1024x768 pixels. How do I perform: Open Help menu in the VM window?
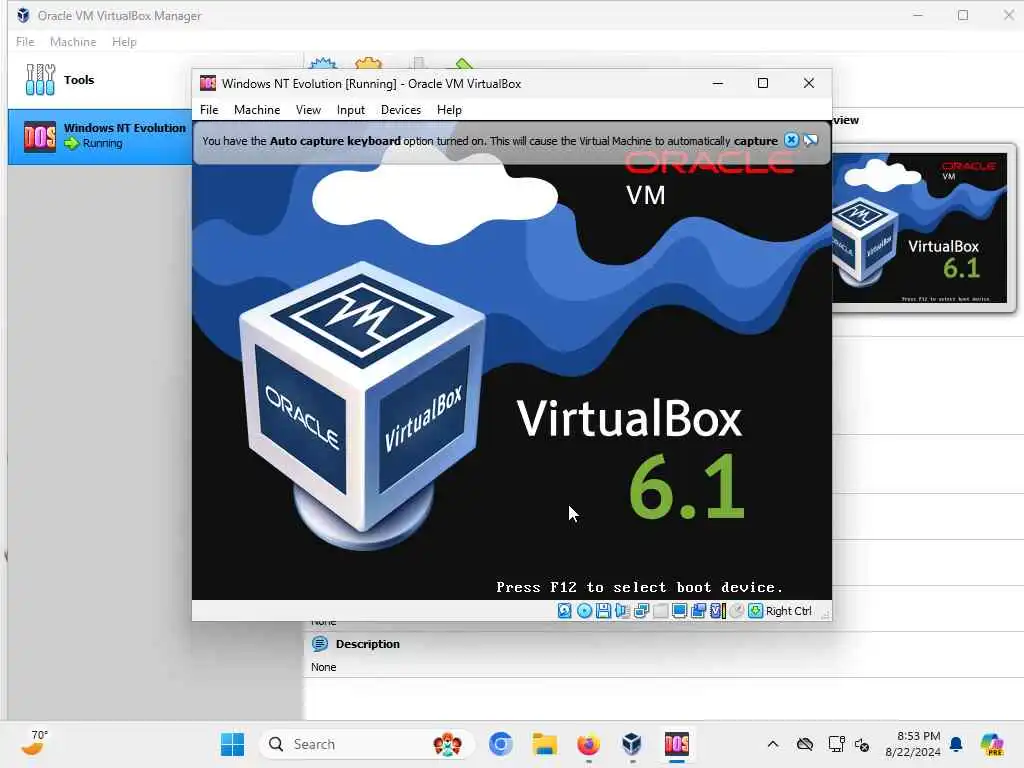click(x=449, y=110)
